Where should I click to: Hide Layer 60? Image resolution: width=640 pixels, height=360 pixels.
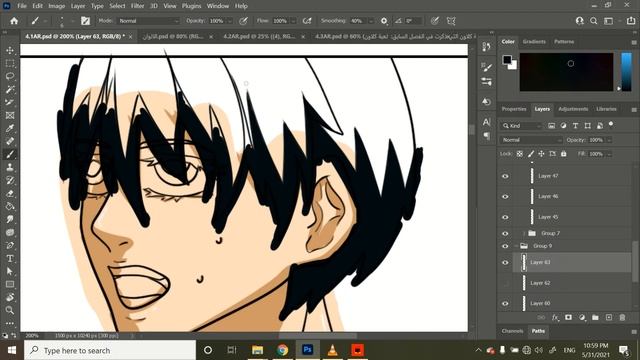pyautogui.click(x=505, y=304)
